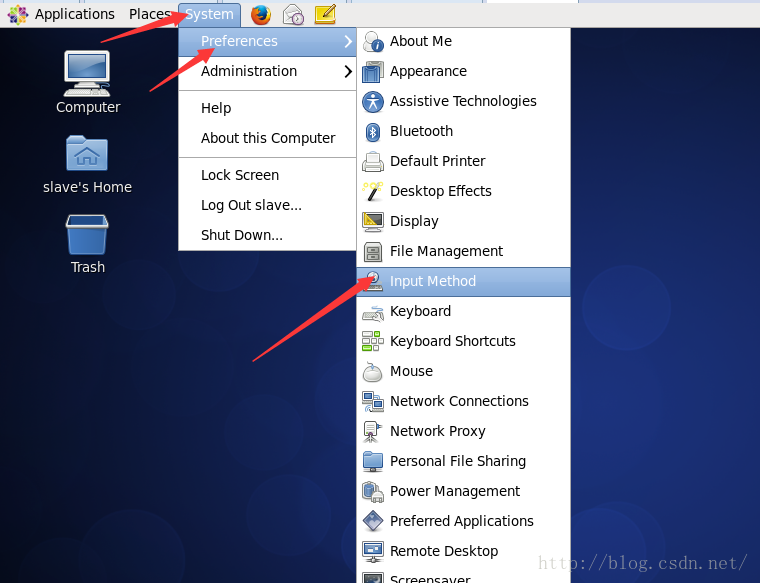The width and height of the screenshot is (760, 583).
Task: Click the Appearance preferences icon
Action: click(x=373, y=72)
